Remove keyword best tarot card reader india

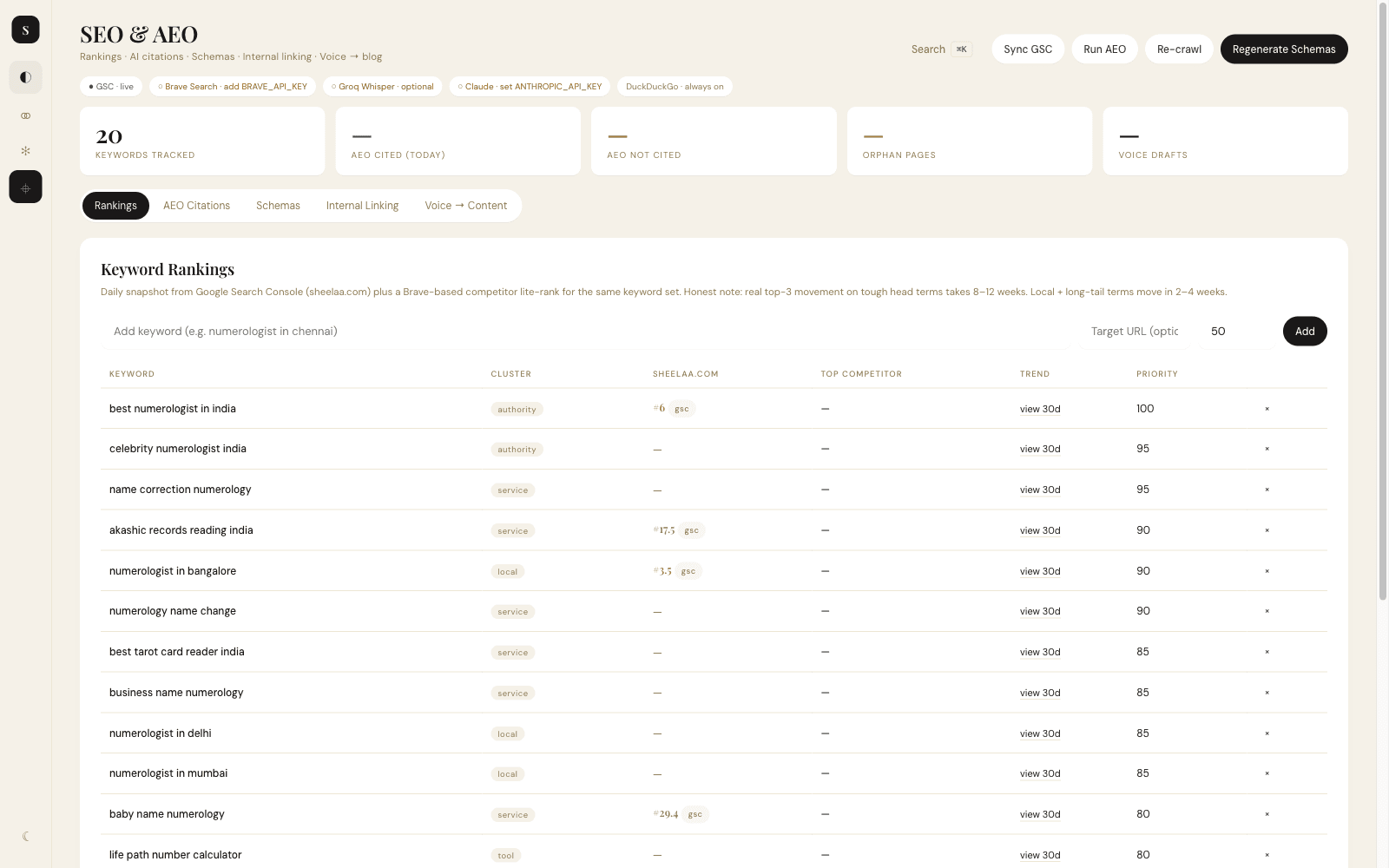pos(1267,652)
